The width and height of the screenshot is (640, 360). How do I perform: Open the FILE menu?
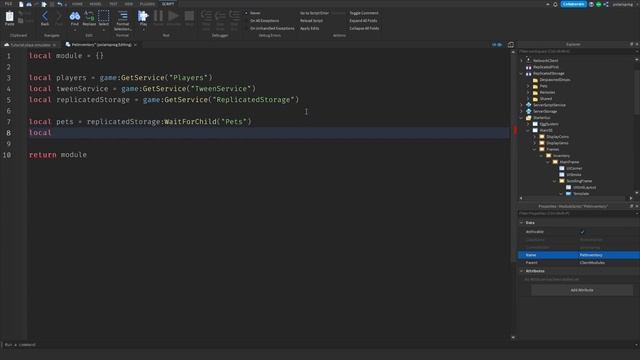pos(8,4)
